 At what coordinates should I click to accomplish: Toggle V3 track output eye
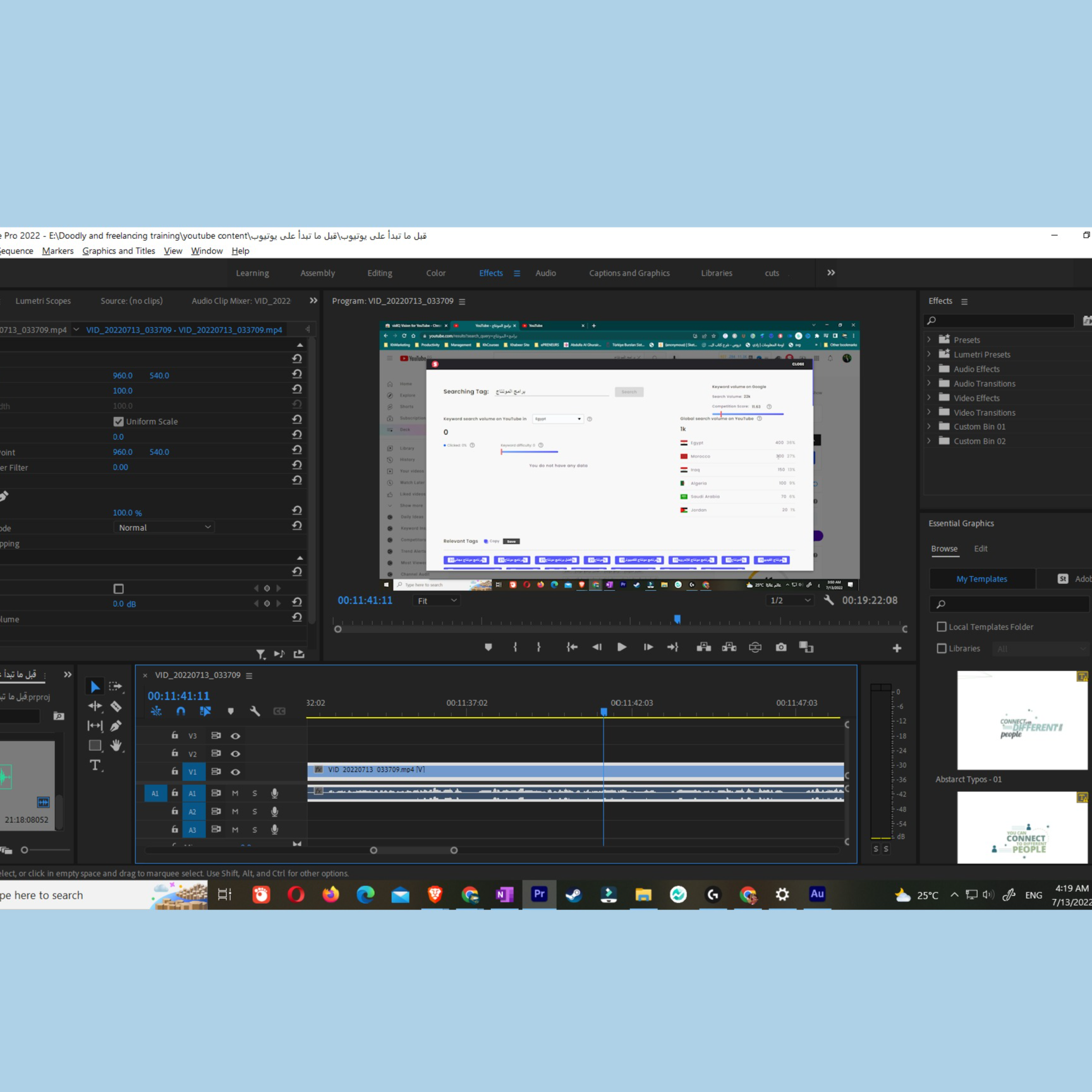click(x=235, y=736)
